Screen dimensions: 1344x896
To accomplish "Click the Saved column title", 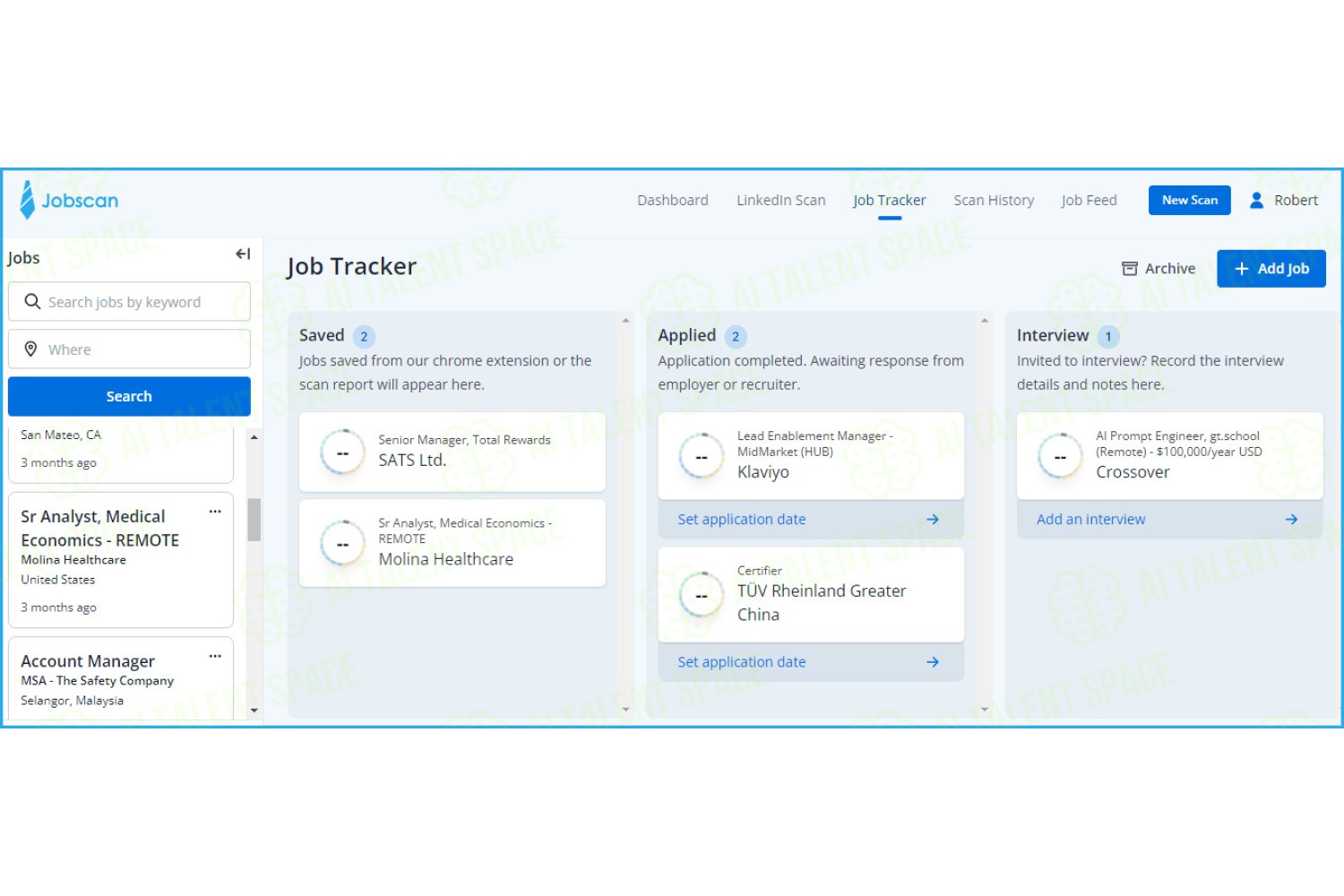I will tap(322, 336).
